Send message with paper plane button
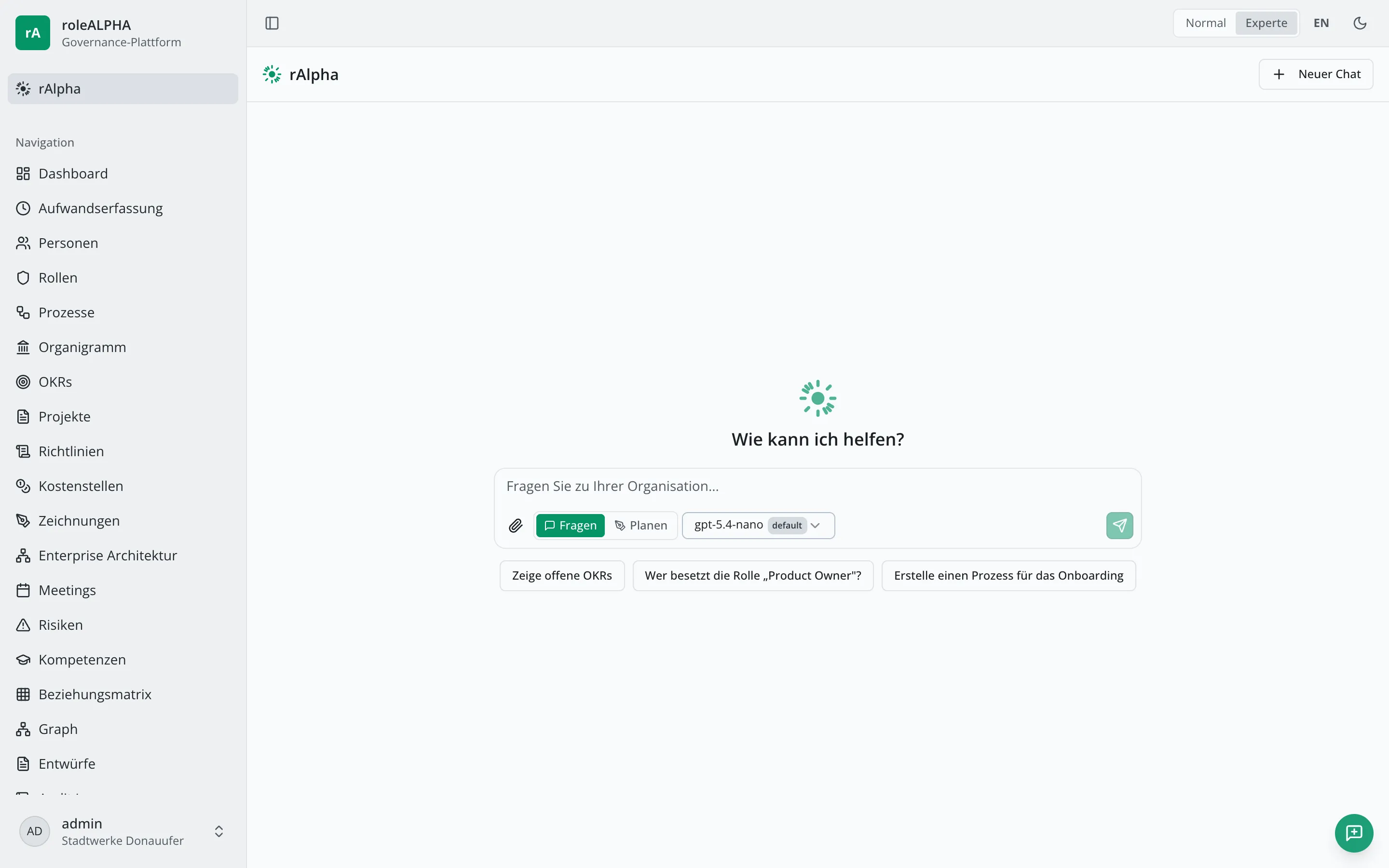 (x=1119, y=525)
